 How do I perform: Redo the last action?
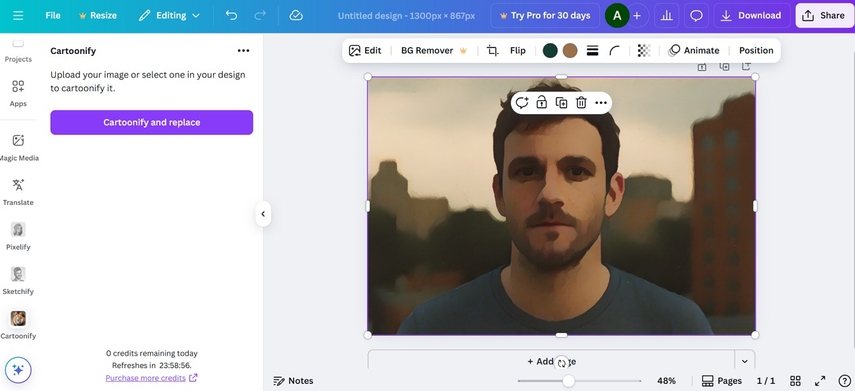260,15
